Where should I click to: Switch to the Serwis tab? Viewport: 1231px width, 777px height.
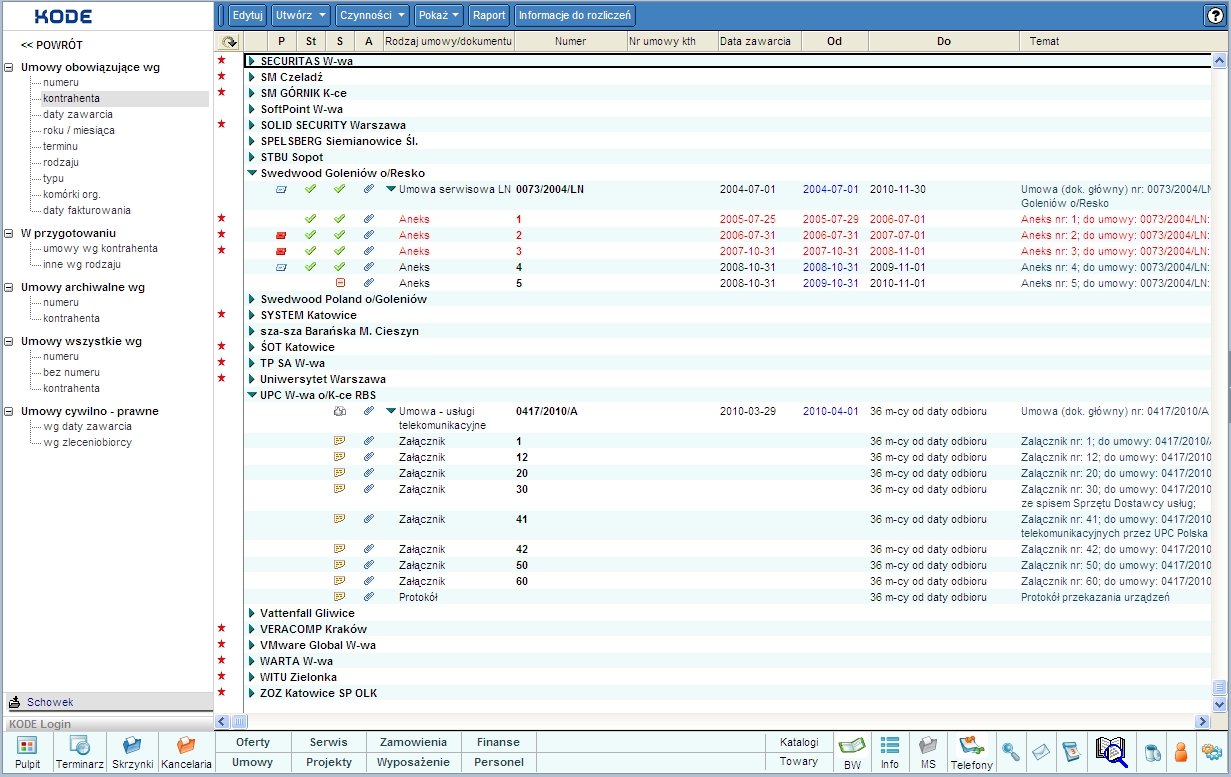(329, 742)
